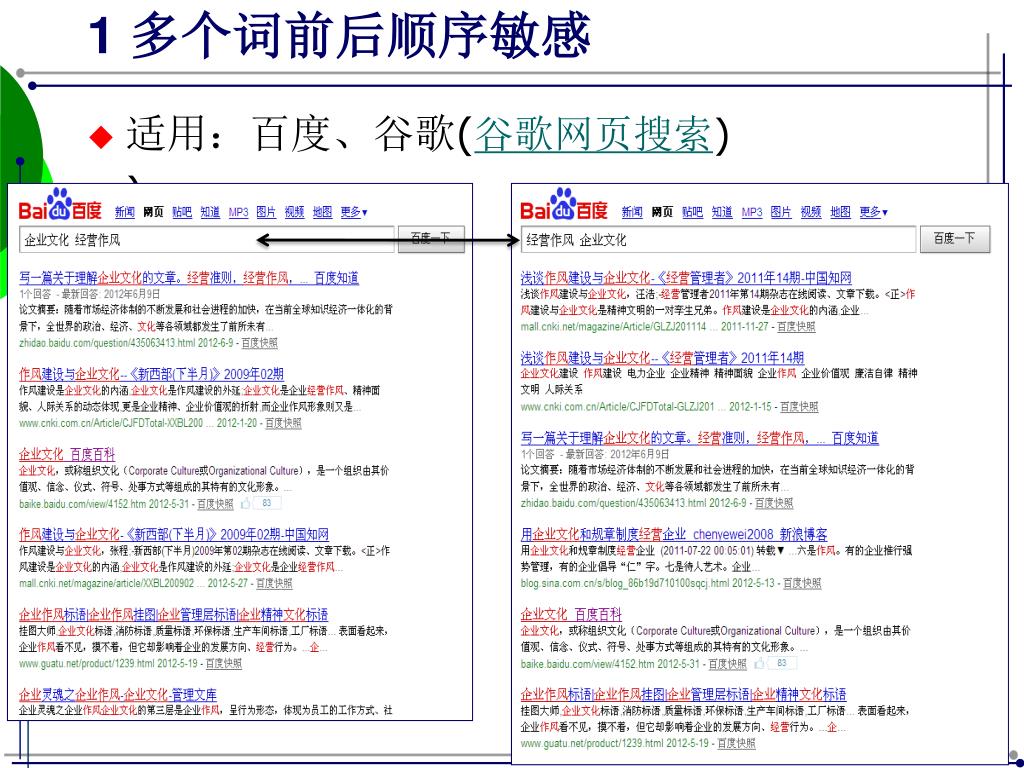The image size is (1024, 768).
Task: Select 网页 tab in the right Baidu page
Action: (662, 212)
